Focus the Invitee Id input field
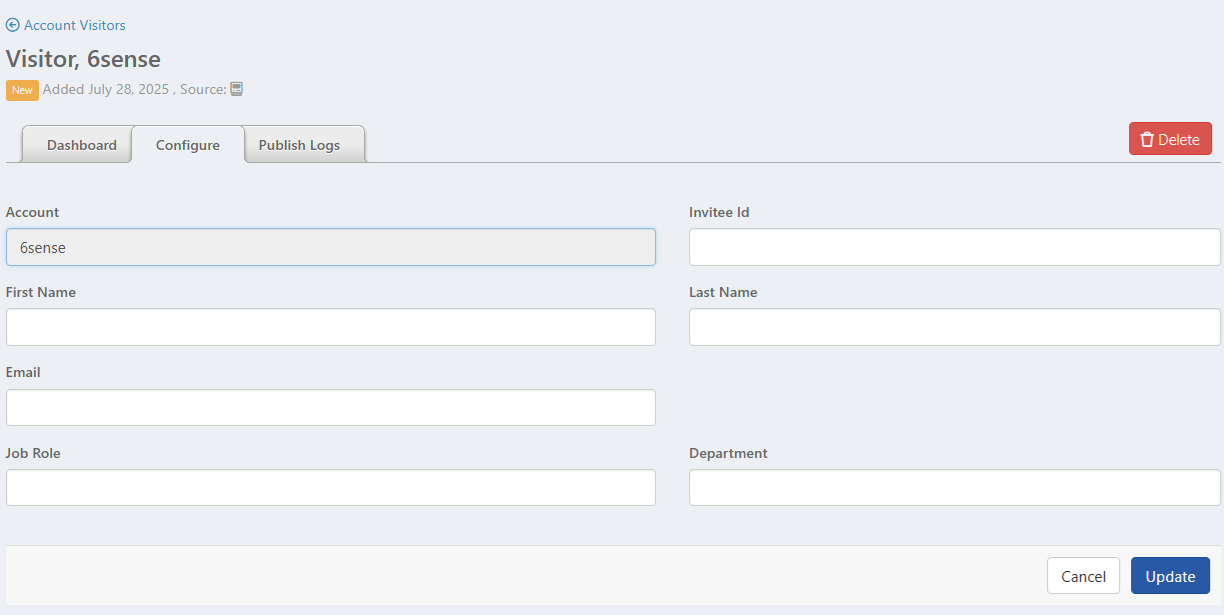 [x=955, y=247]
